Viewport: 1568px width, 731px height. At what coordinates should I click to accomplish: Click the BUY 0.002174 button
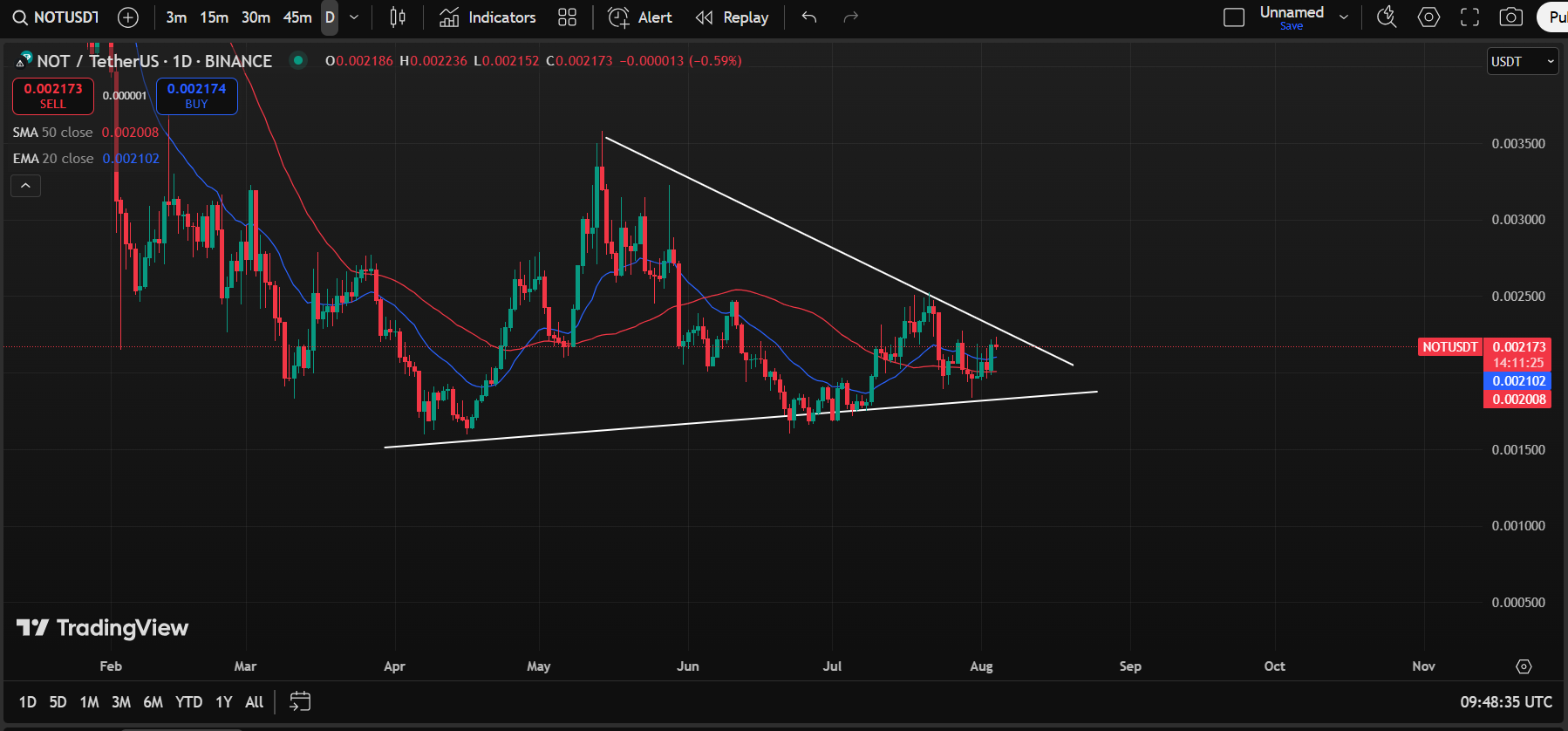click(196, 96)
